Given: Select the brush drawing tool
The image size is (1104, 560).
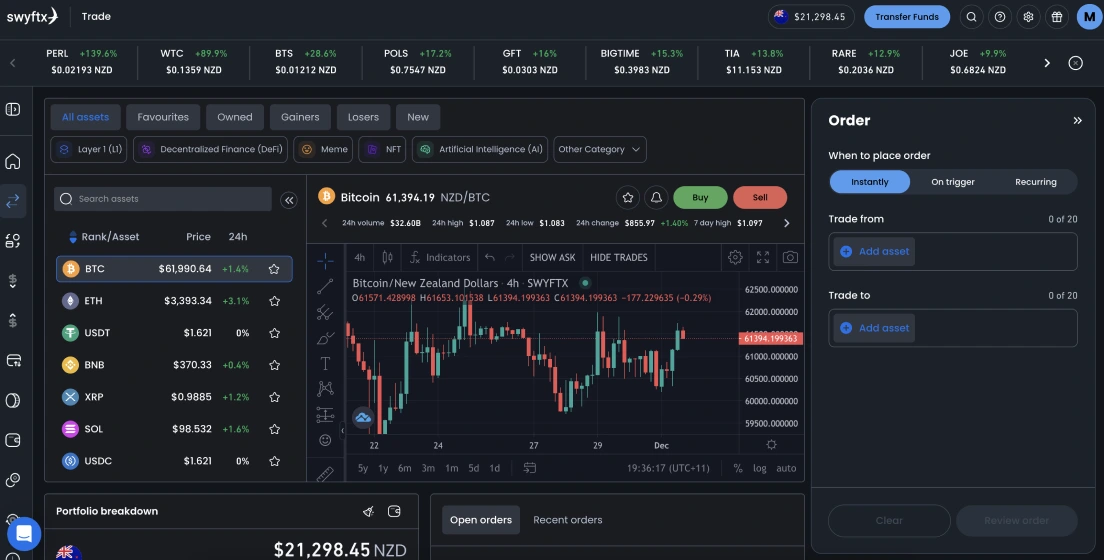Looking at the screenshot, I should tap(325, 338).
